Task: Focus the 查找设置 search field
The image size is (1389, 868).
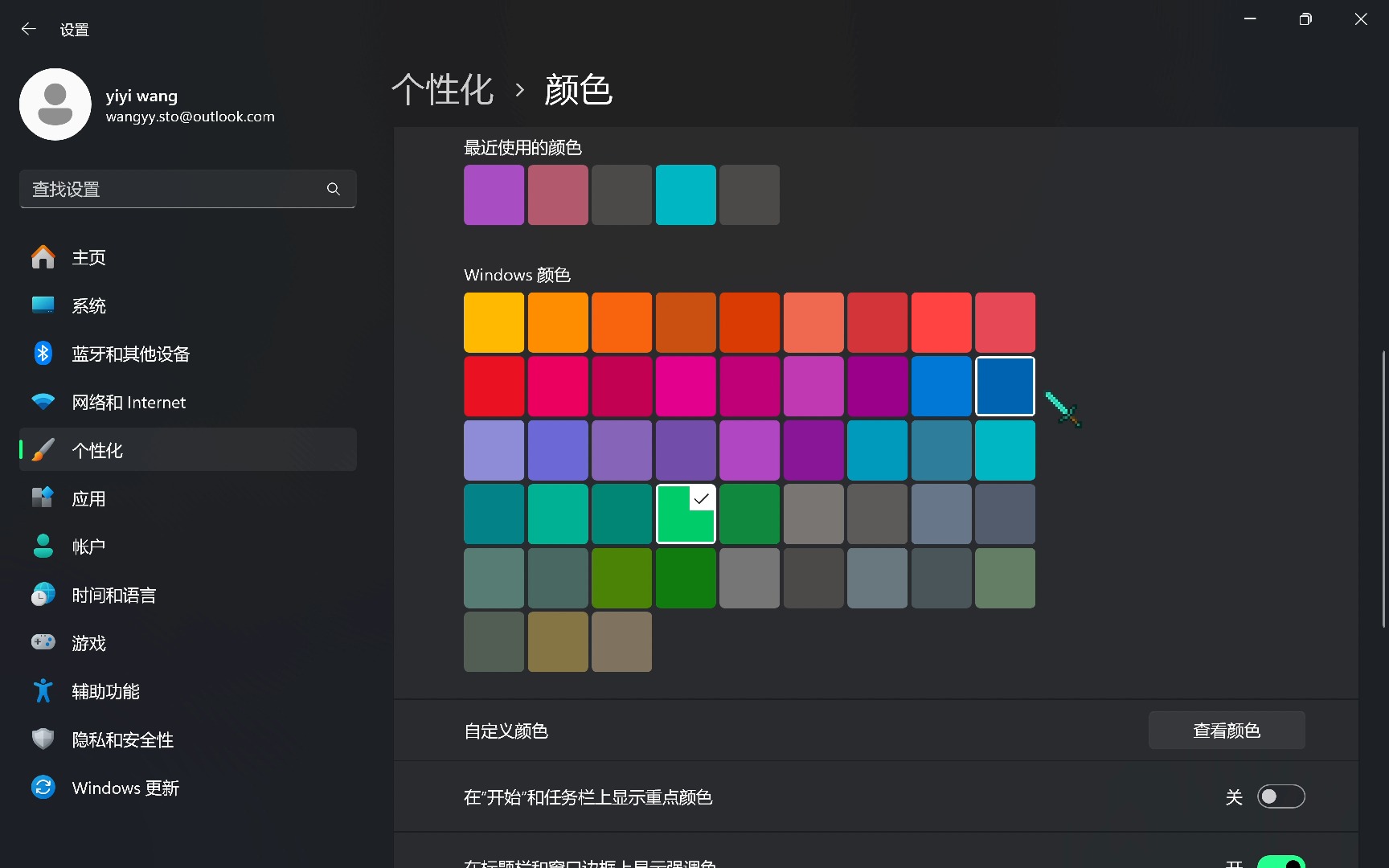Action: pyautogui.click(x=188, y=189)
